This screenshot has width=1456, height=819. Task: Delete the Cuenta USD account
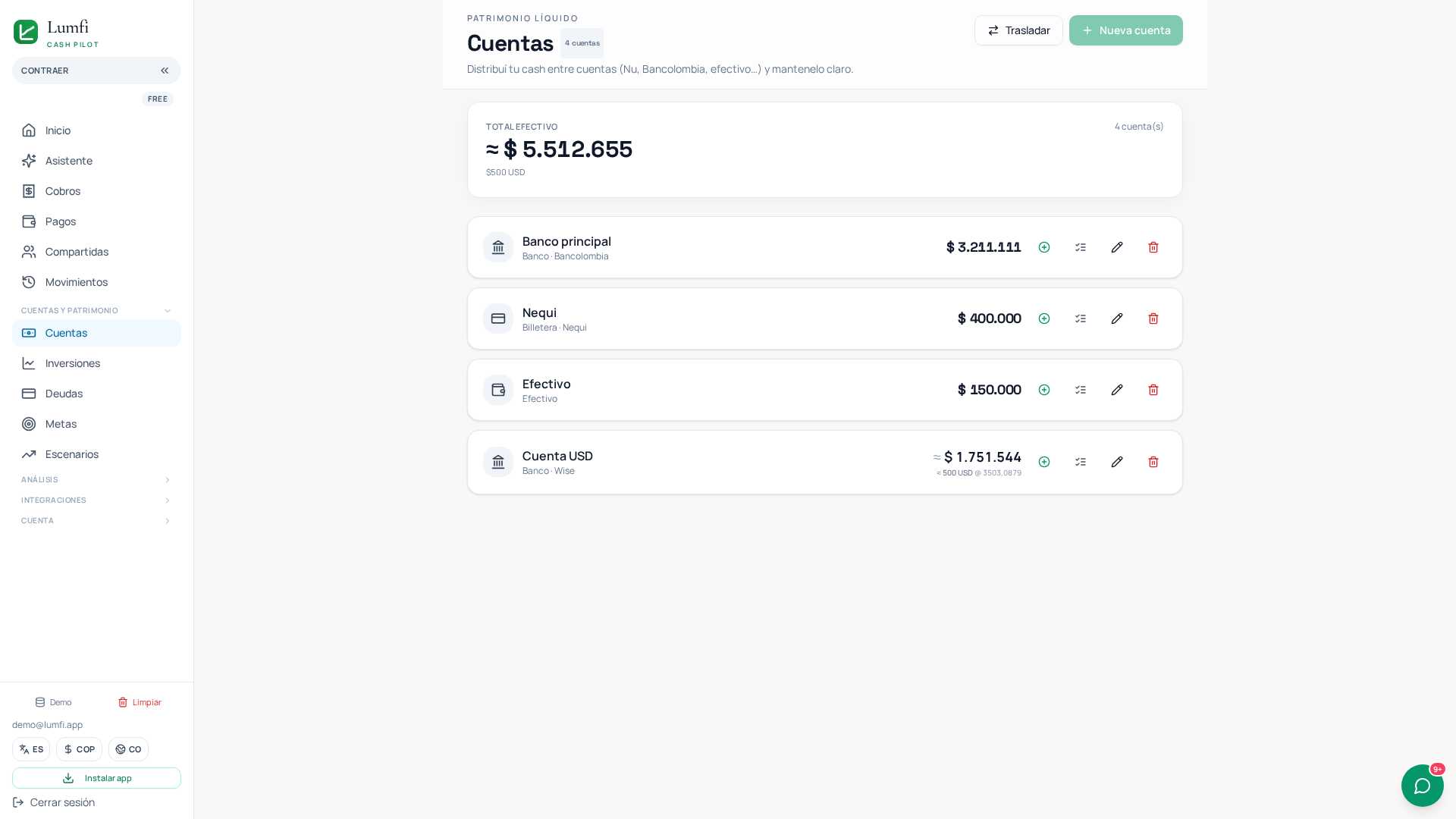[1153, 462]
